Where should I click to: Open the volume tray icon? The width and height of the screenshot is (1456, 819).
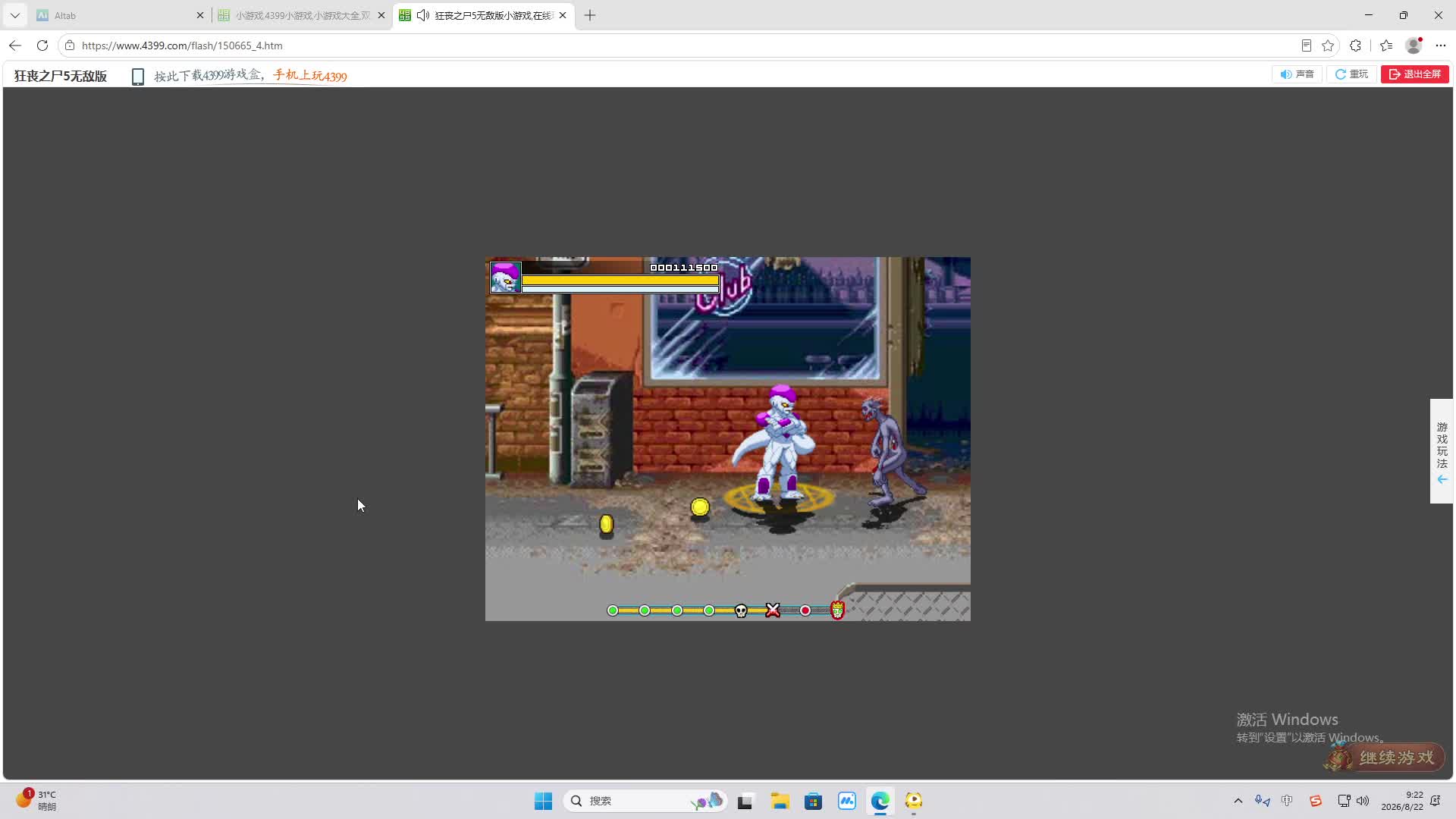(x=1363, y=801)
